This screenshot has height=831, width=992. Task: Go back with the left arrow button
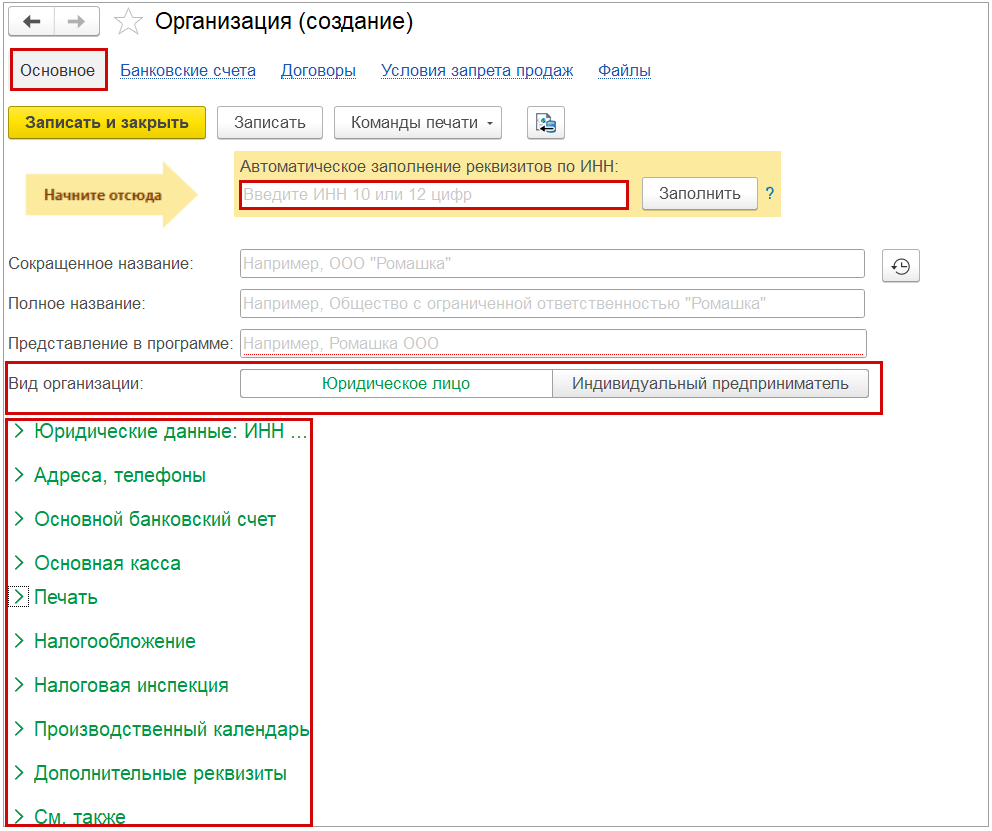32,22
